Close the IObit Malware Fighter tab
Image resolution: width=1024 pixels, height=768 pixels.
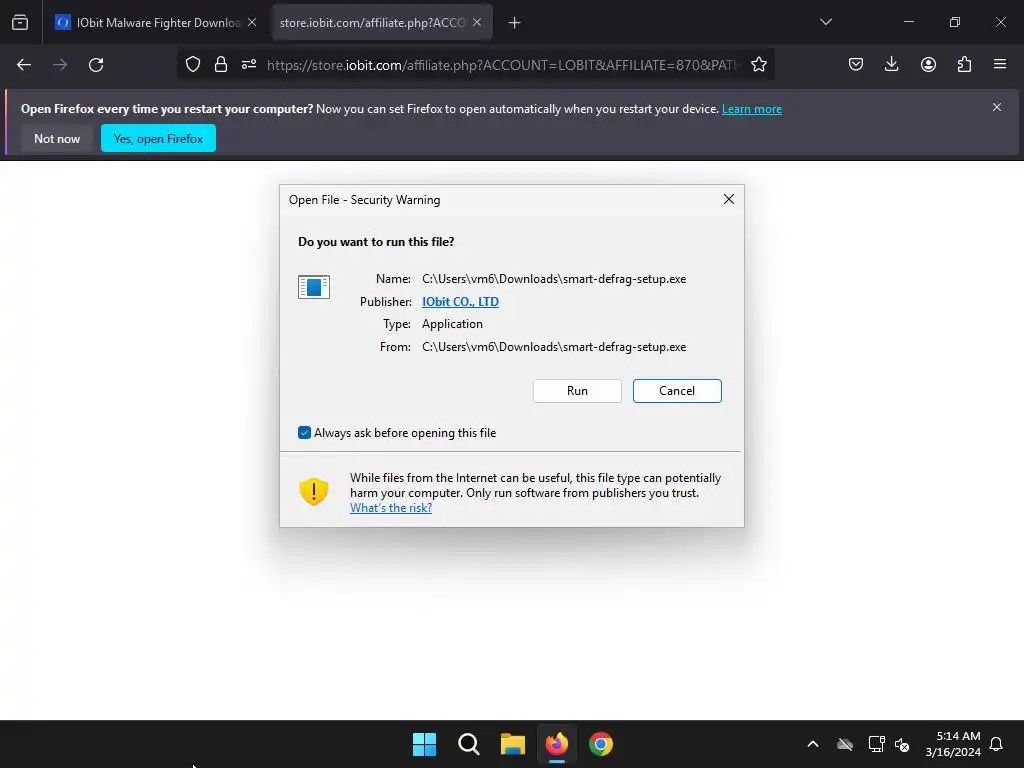coord(252,22)
